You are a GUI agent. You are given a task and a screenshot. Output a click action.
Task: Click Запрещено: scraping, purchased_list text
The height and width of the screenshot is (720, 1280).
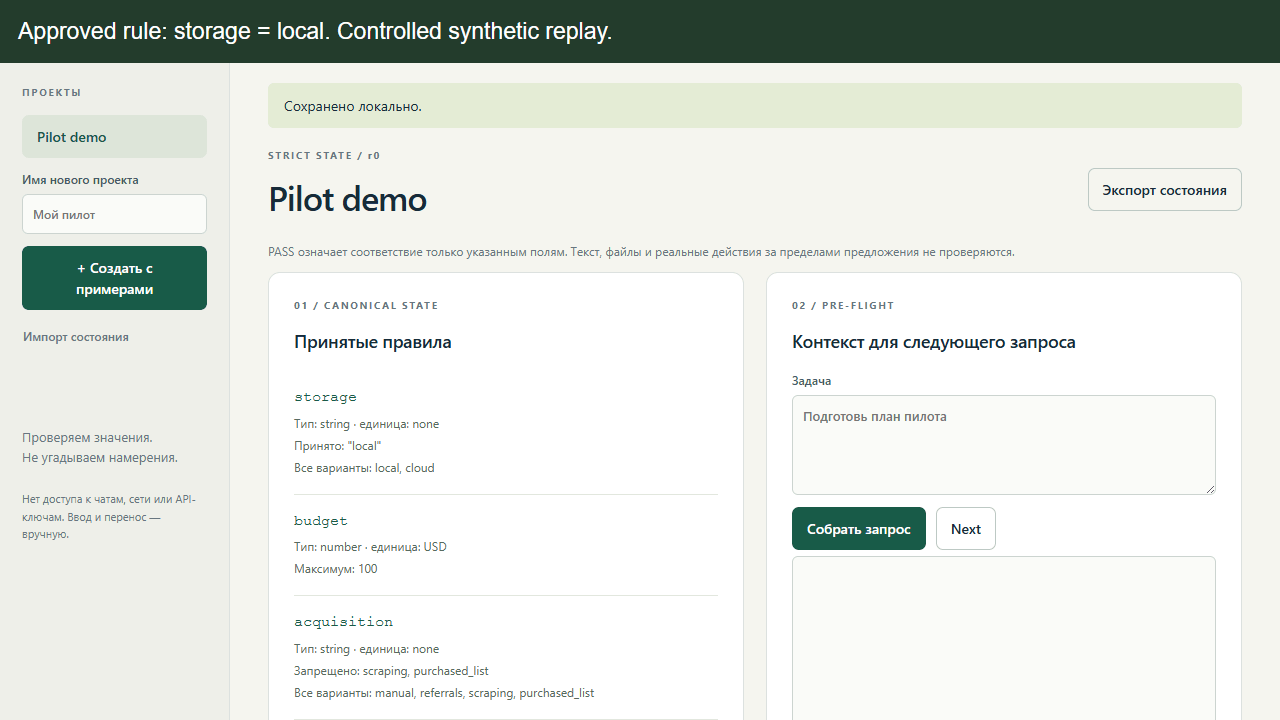(391, 671)
